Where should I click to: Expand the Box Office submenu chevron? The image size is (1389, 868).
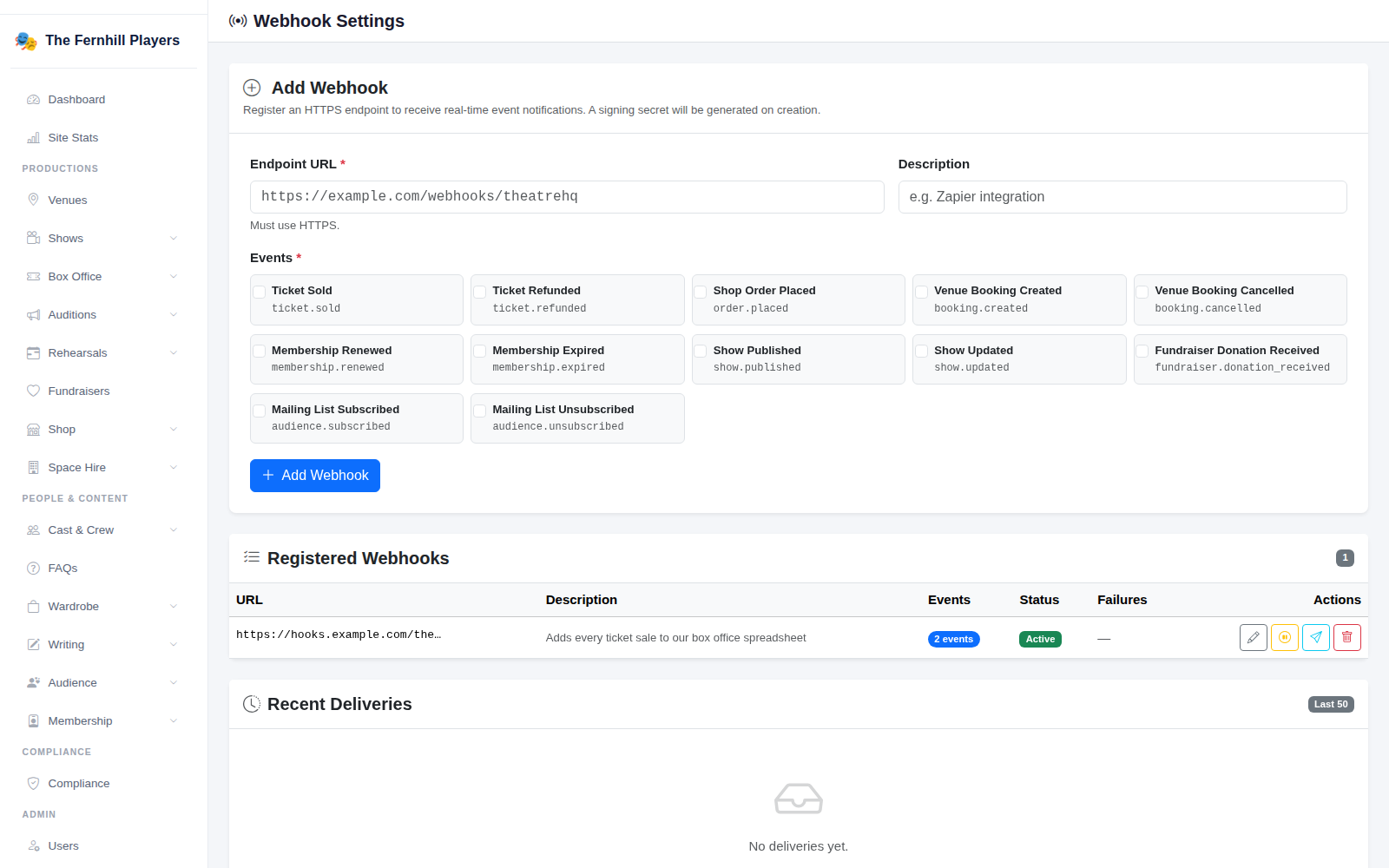174,277
